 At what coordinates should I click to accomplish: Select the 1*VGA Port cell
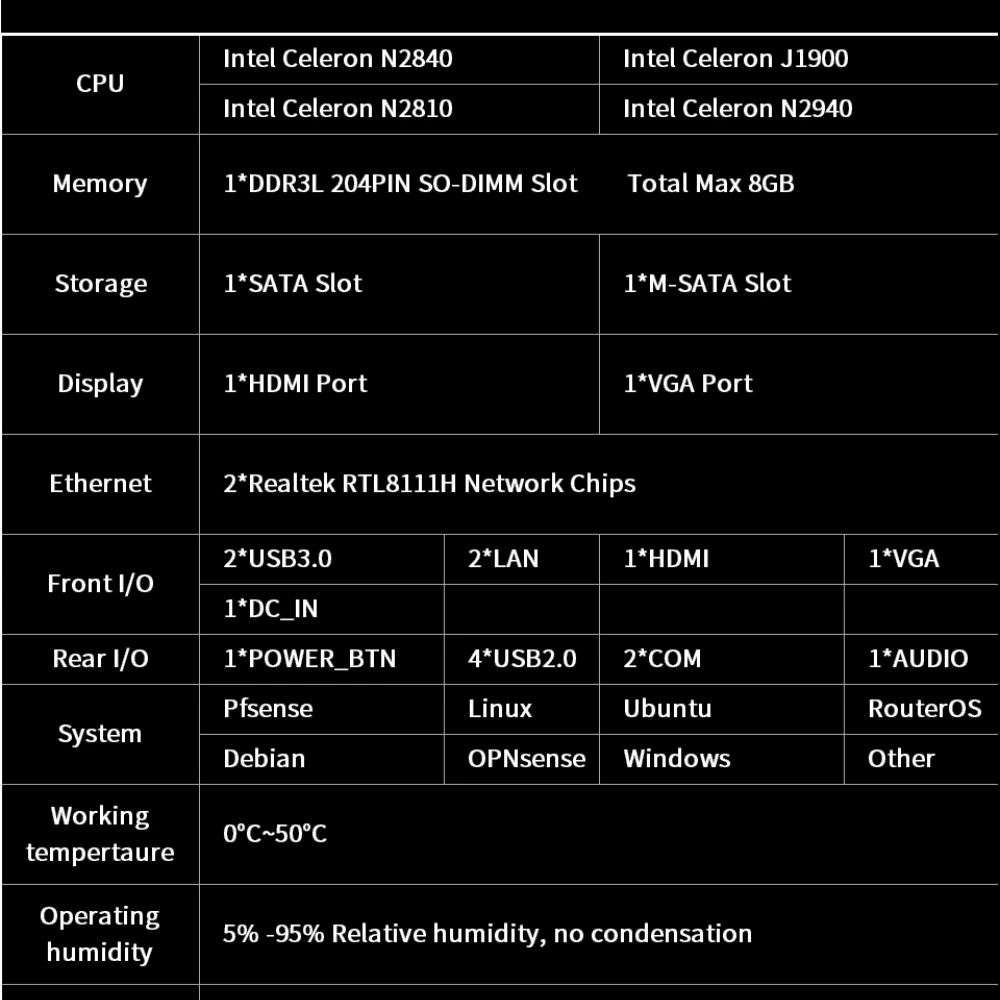point(687,384)
